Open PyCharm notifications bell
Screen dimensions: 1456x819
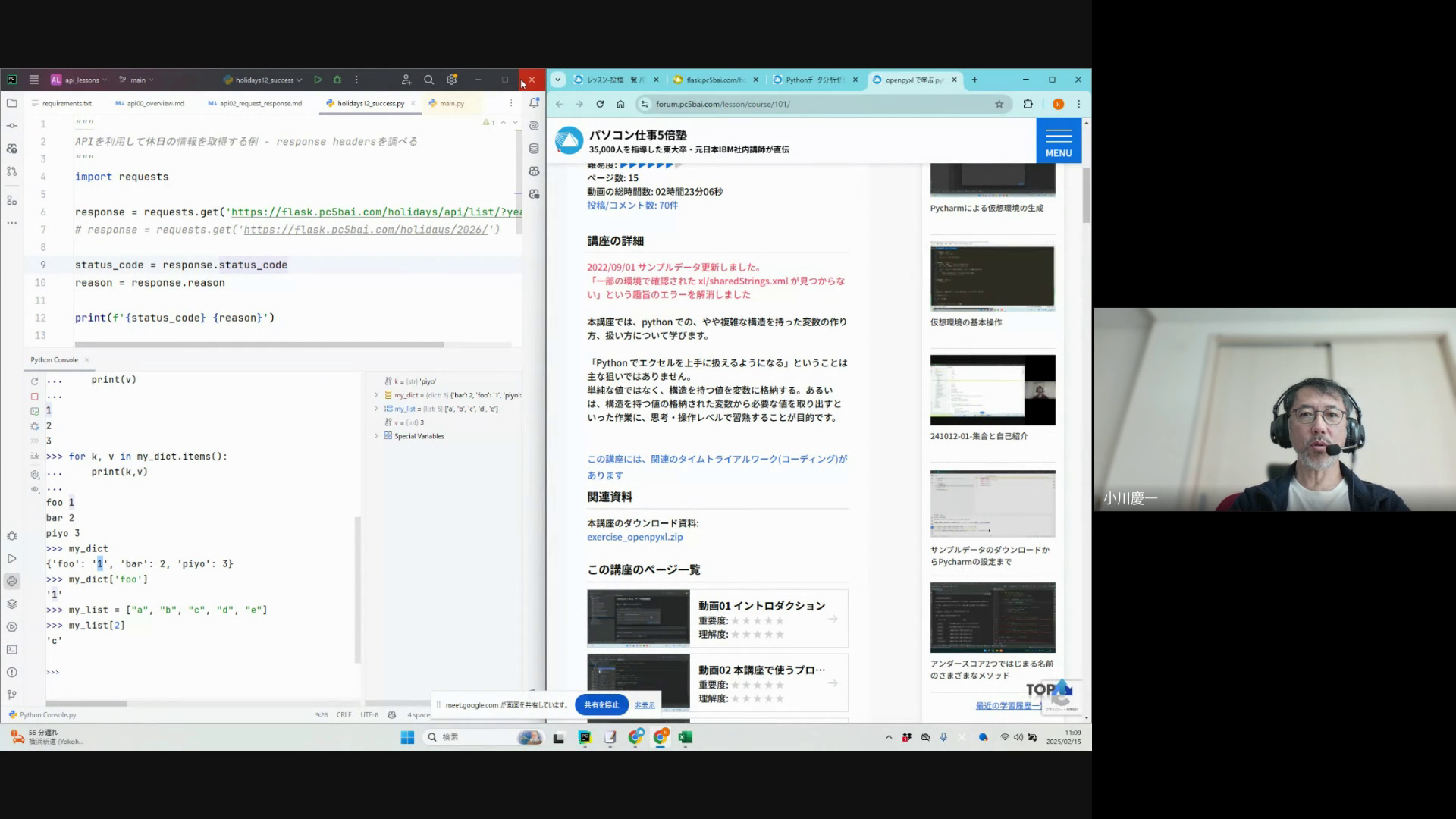[534, 103]
